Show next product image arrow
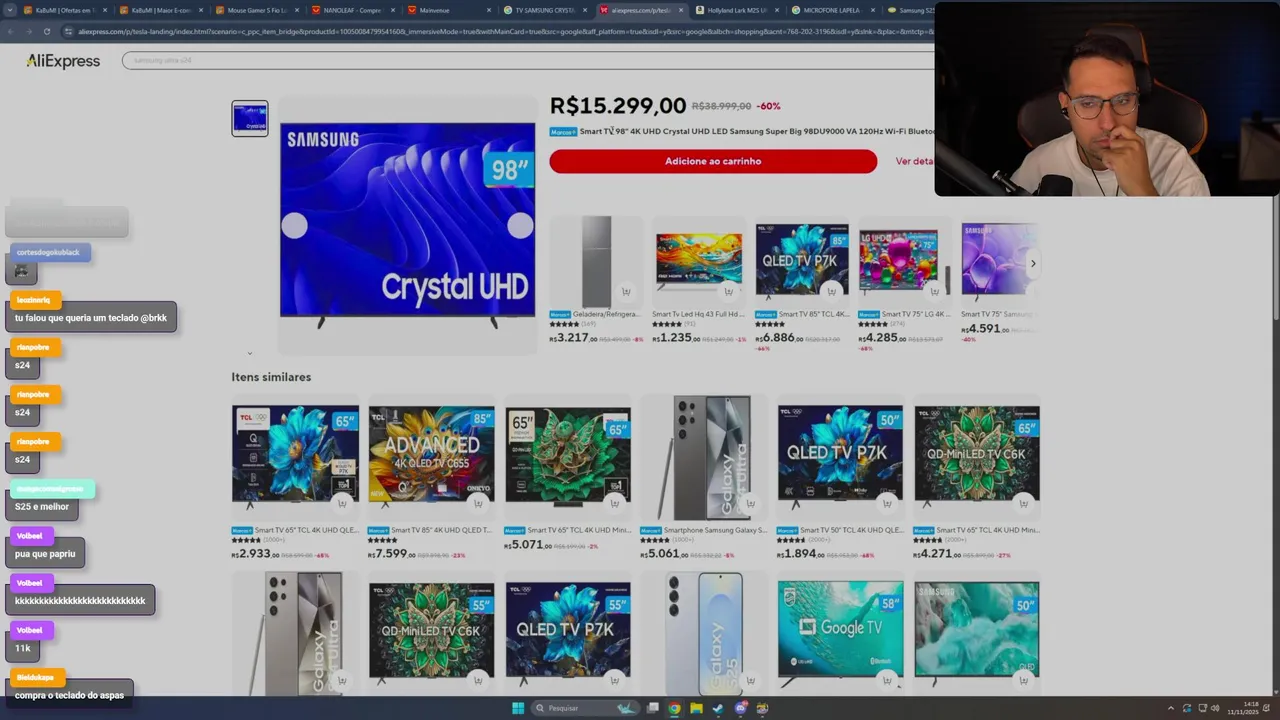Viewport: 1280px width, 720px height. (520, 226)
